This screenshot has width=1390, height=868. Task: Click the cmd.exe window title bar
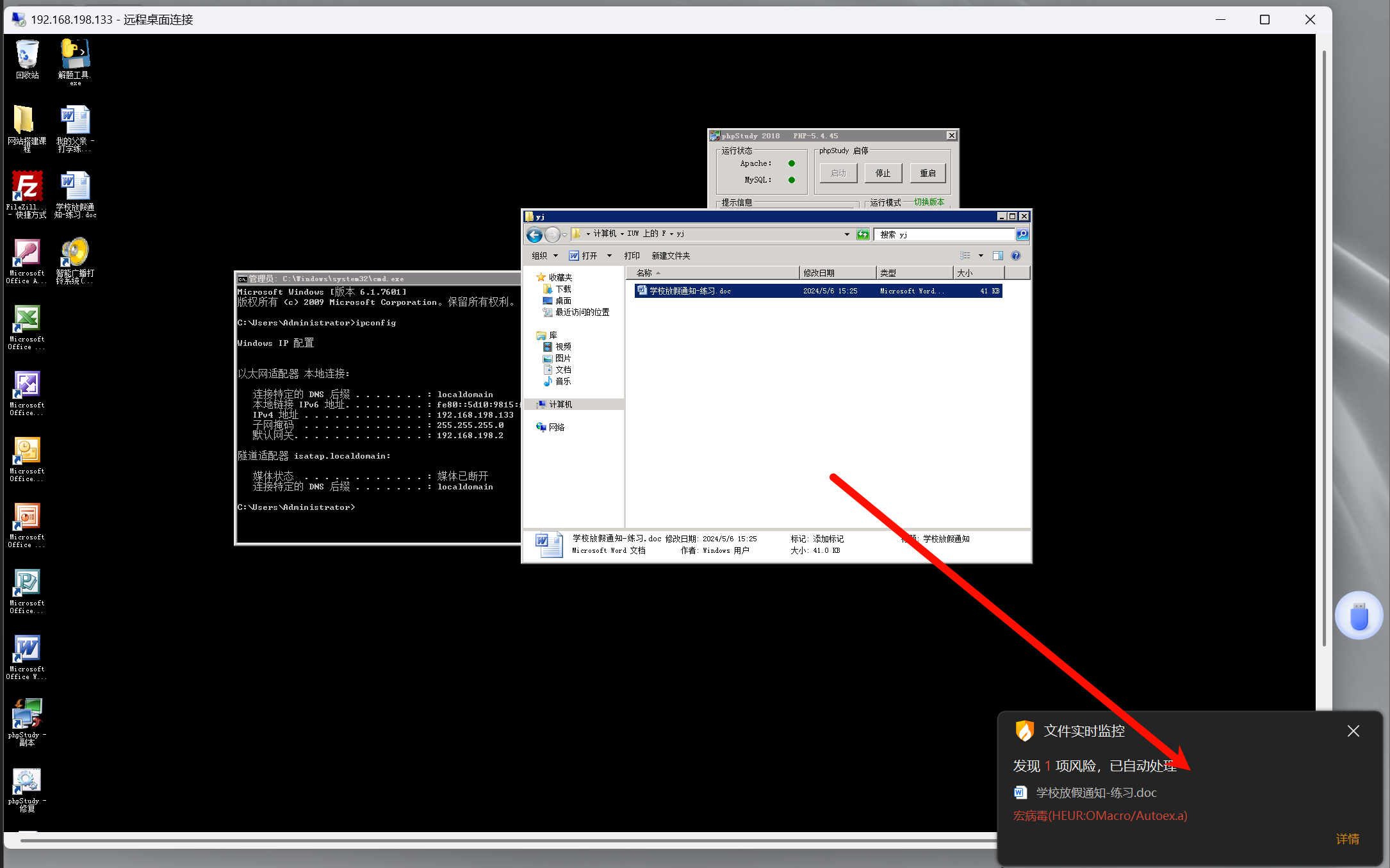coord(378,279)
